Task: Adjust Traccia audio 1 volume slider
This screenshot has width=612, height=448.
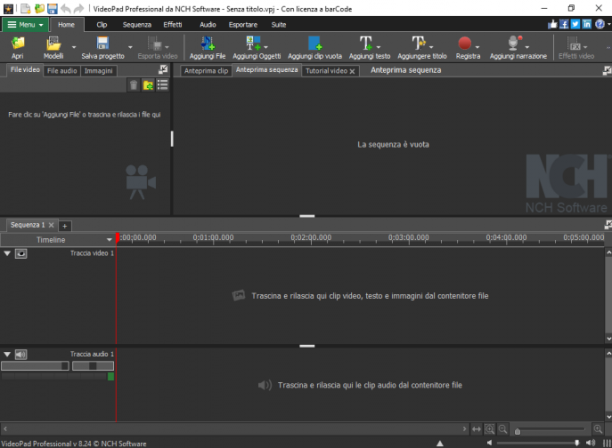Action: (35, 366)
